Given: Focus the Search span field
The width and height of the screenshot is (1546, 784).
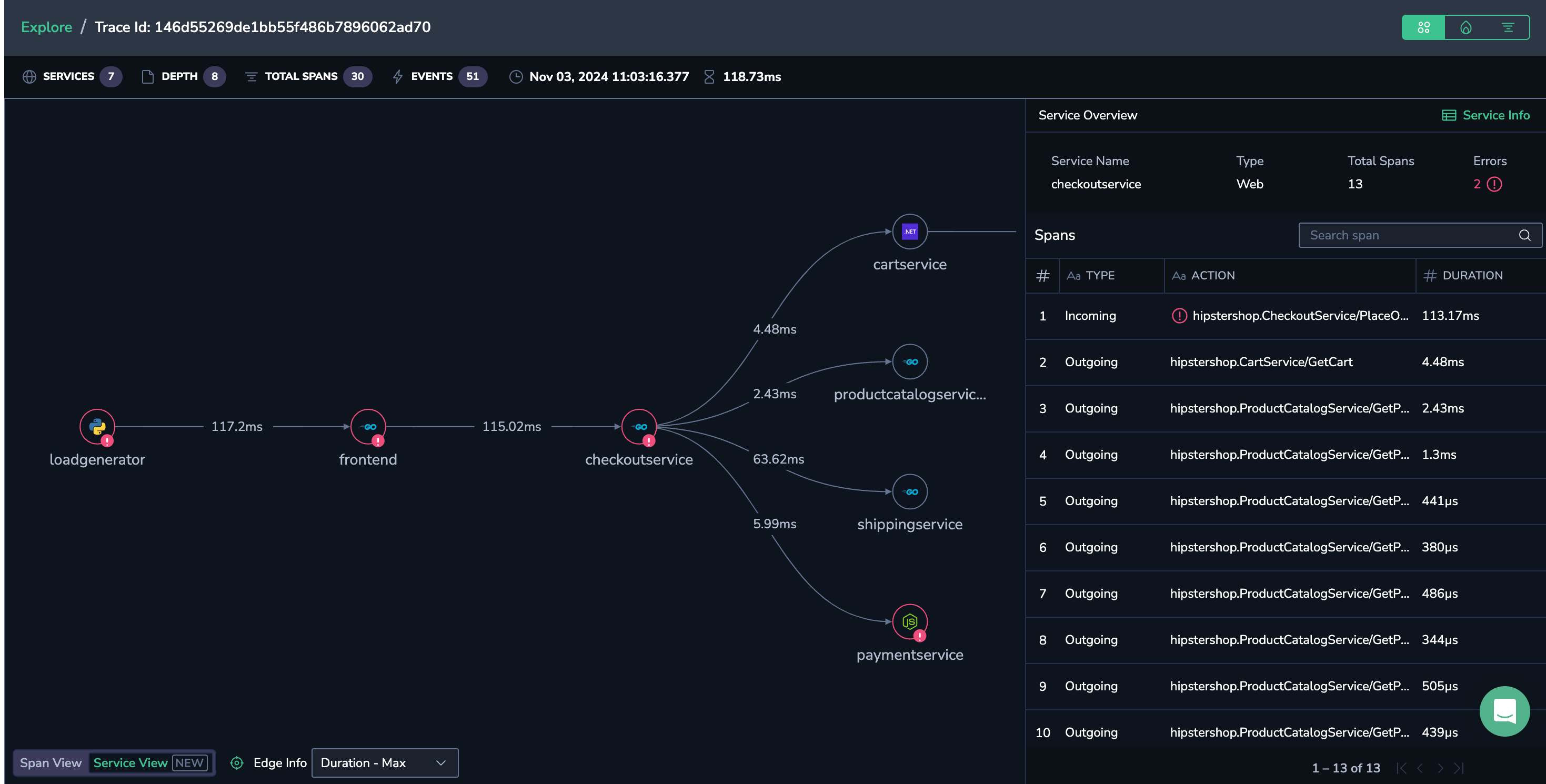Looking at the screenshot, I should point(1419,235).
